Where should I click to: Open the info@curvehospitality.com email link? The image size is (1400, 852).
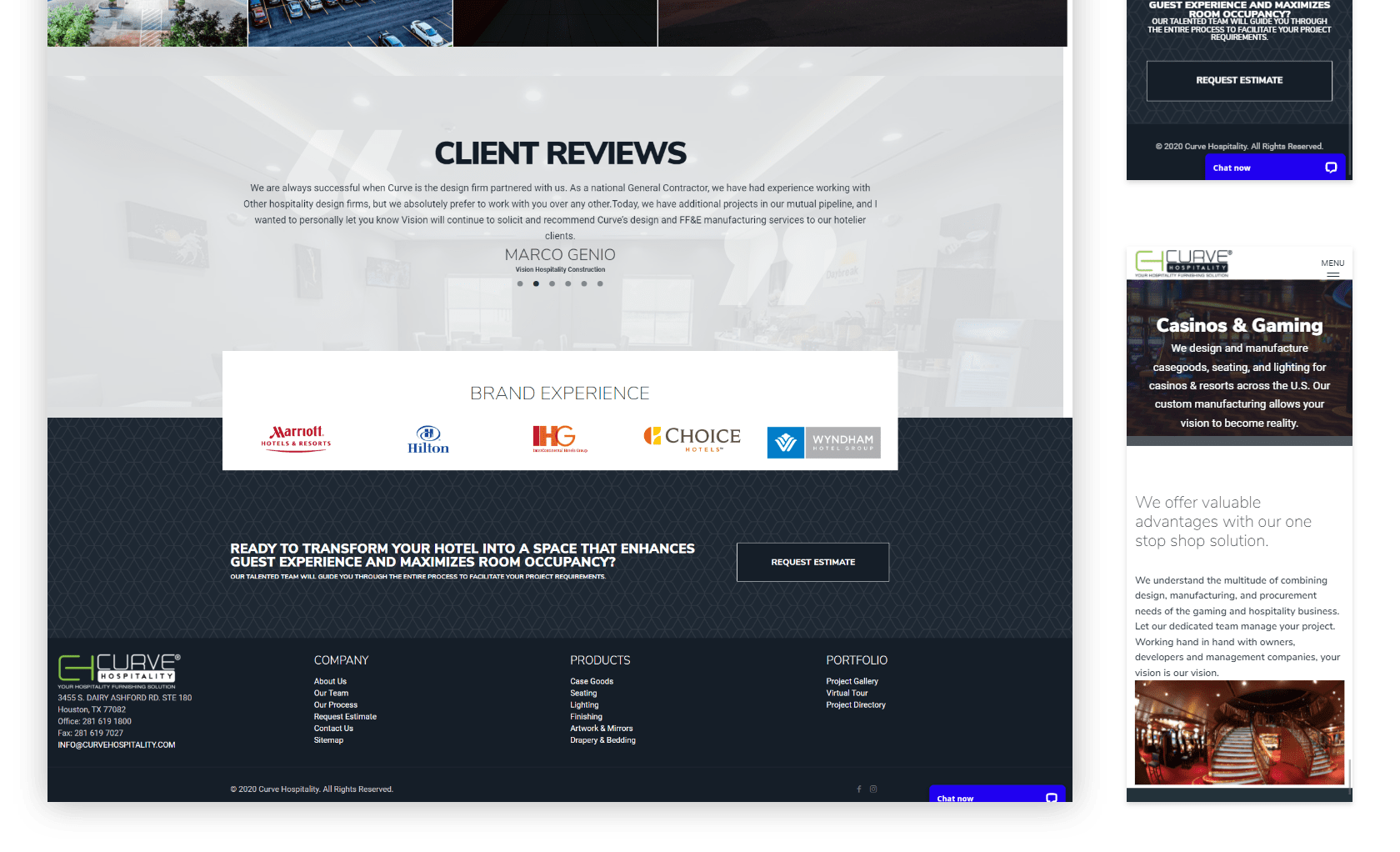117,744
